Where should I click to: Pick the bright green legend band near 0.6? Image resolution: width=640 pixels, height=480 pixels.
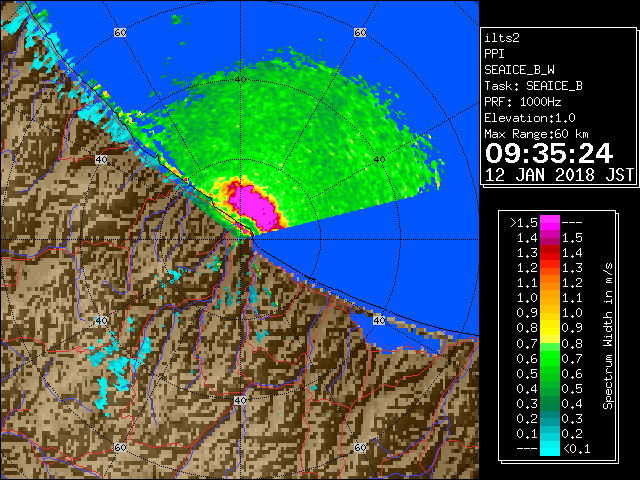(x=550, y=358)
